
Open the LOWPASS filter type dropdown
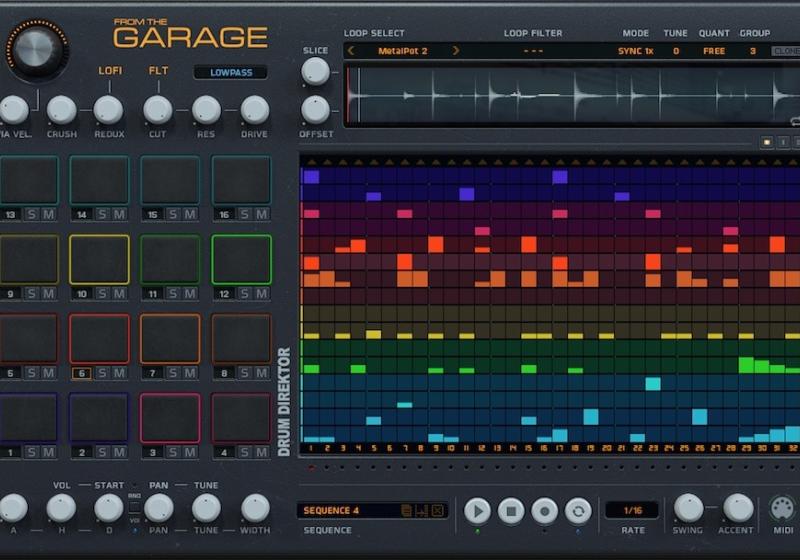coord(230,72)
